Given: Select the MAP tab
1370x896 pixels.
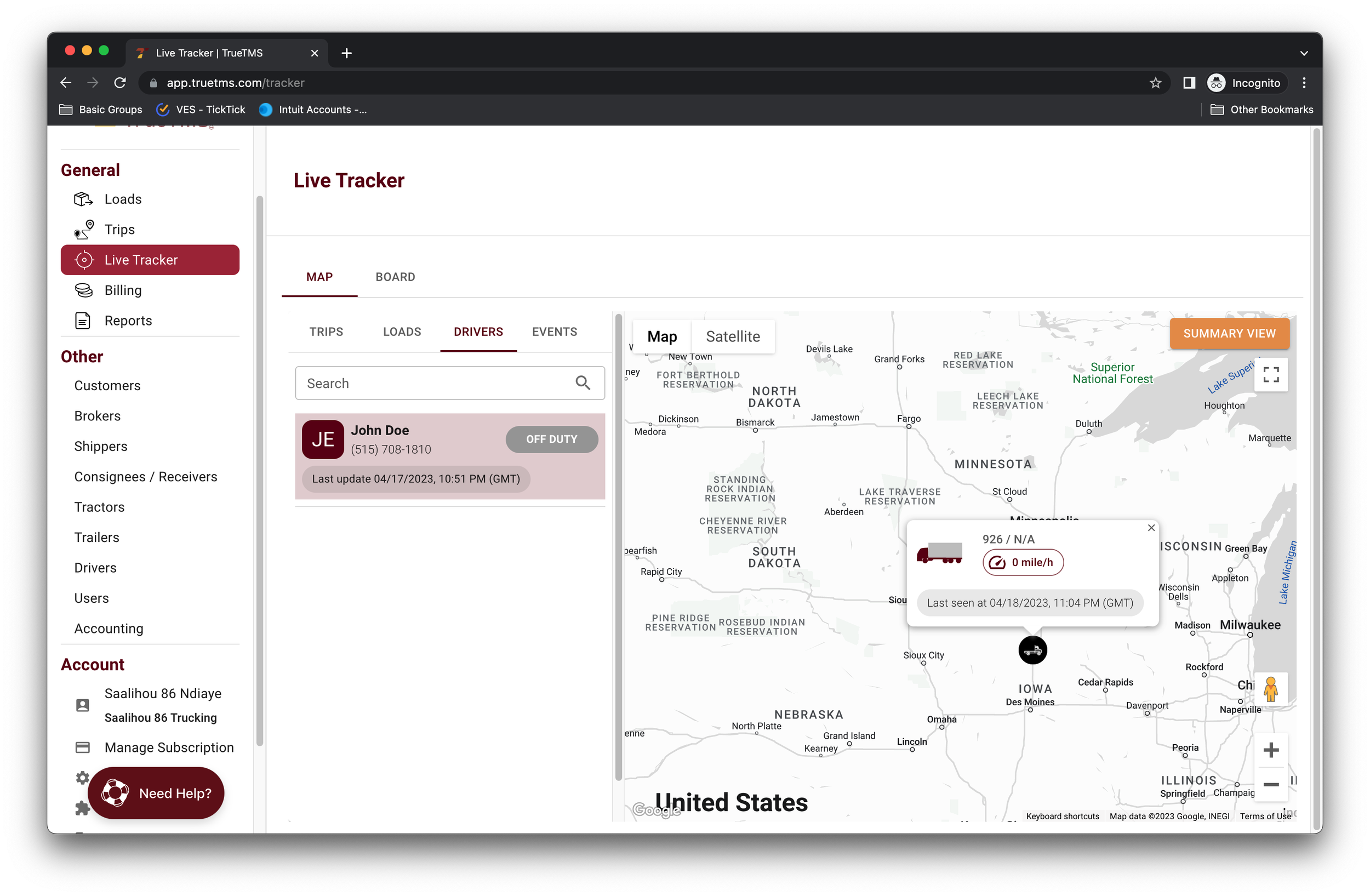Looking at the screenshot, I should (319, 277).
